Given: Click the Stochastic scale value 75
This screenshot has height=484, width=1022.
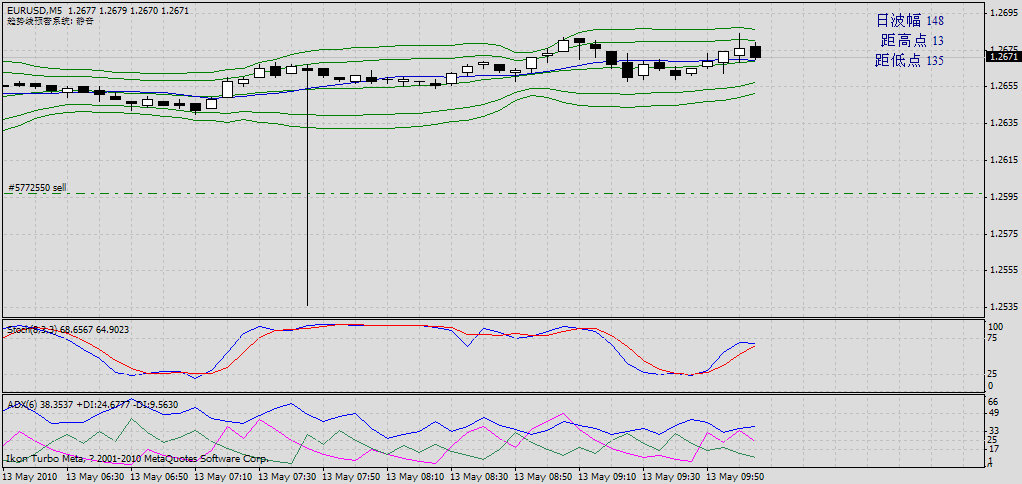Looking at the screenshot, I should [993, 337].
